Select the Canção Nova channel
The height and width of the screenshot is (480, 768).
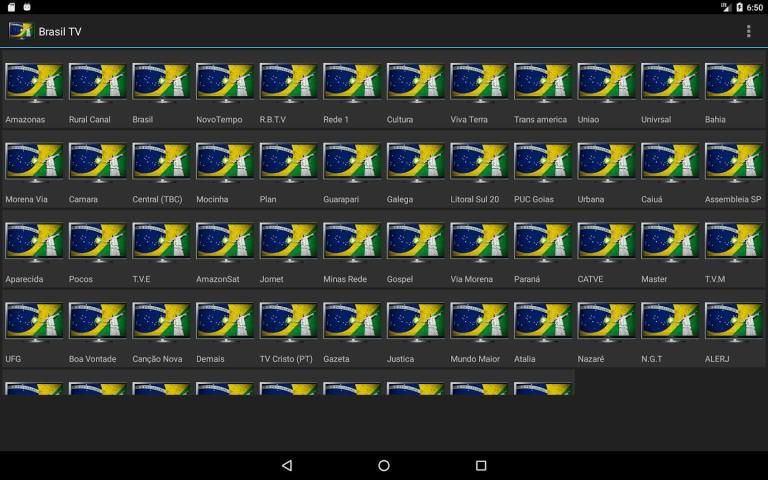(161, 324)
